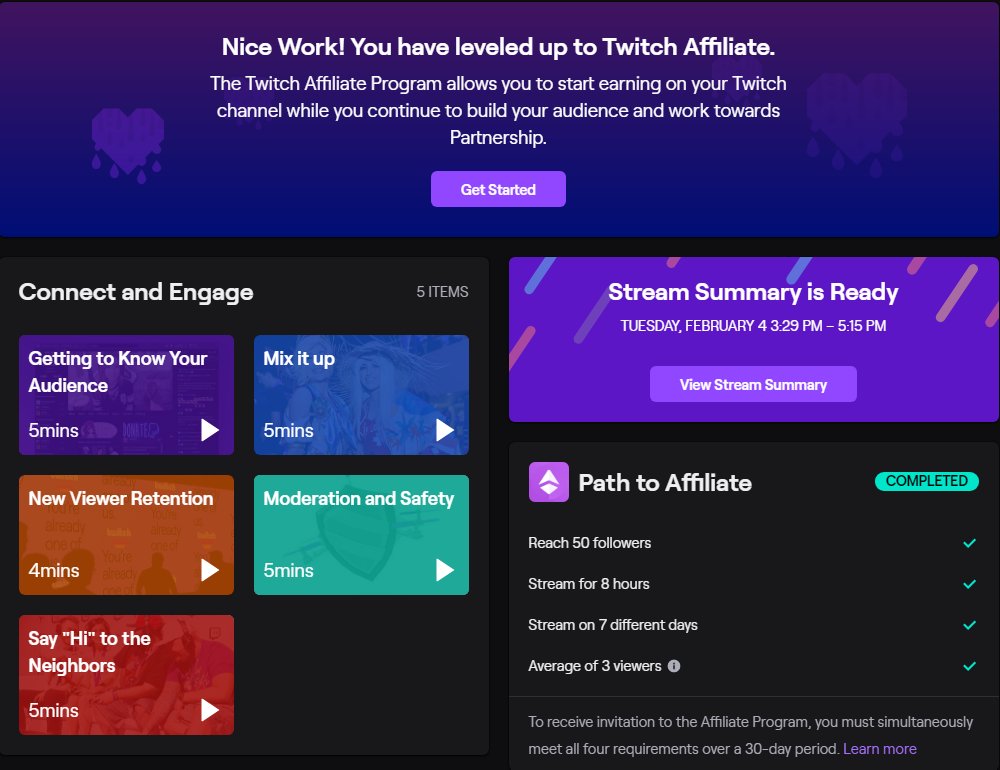The width and height of the screenshot is (1000, 770).
Task: Click the Get Started button
Action: click(498, 189)
